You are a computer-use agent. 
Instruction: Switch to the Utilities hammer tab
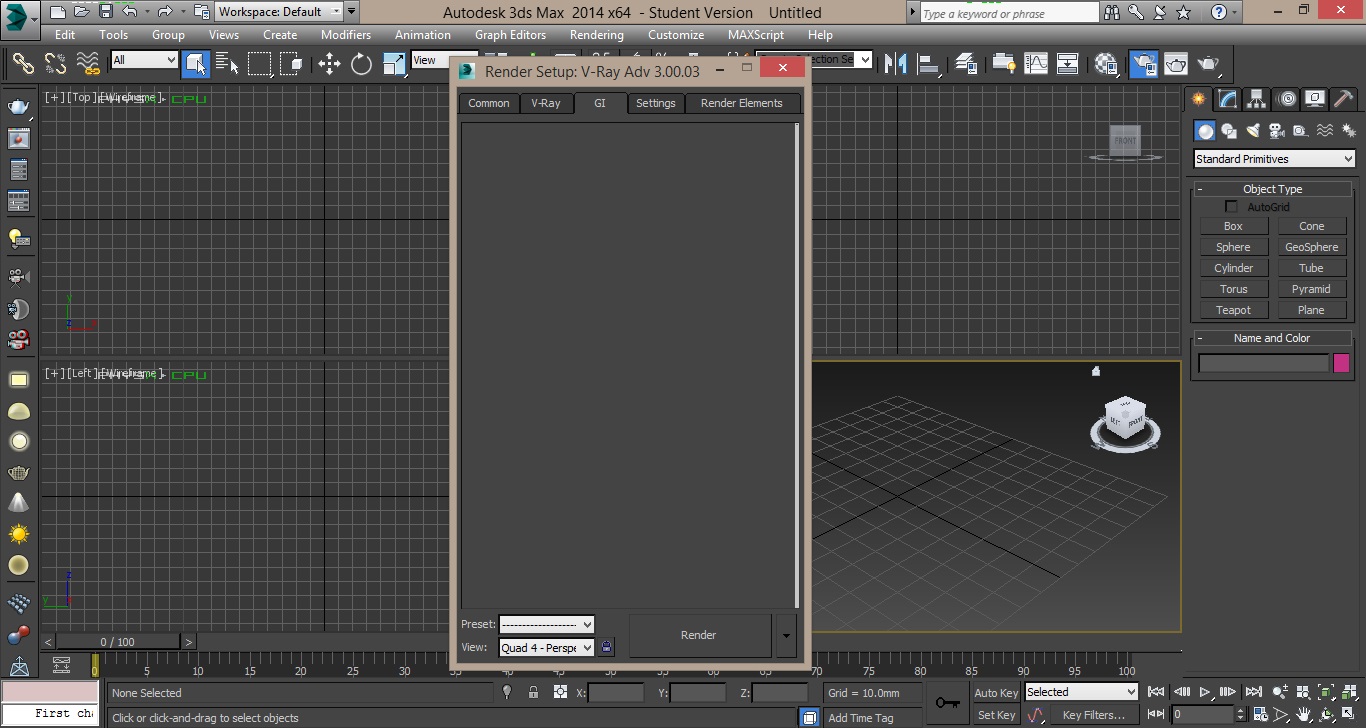pos(1344,99)
